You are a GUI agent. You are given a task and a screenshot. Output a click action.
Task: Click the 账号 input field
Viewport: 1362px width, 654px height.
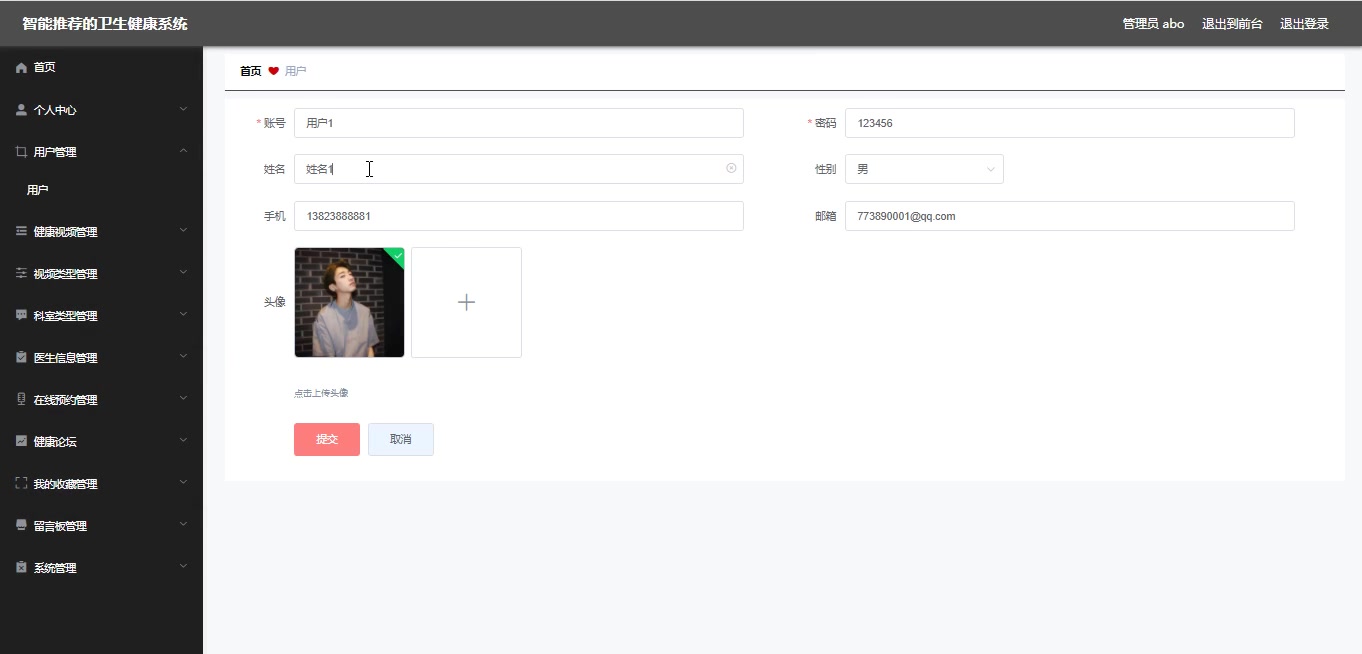519,123
